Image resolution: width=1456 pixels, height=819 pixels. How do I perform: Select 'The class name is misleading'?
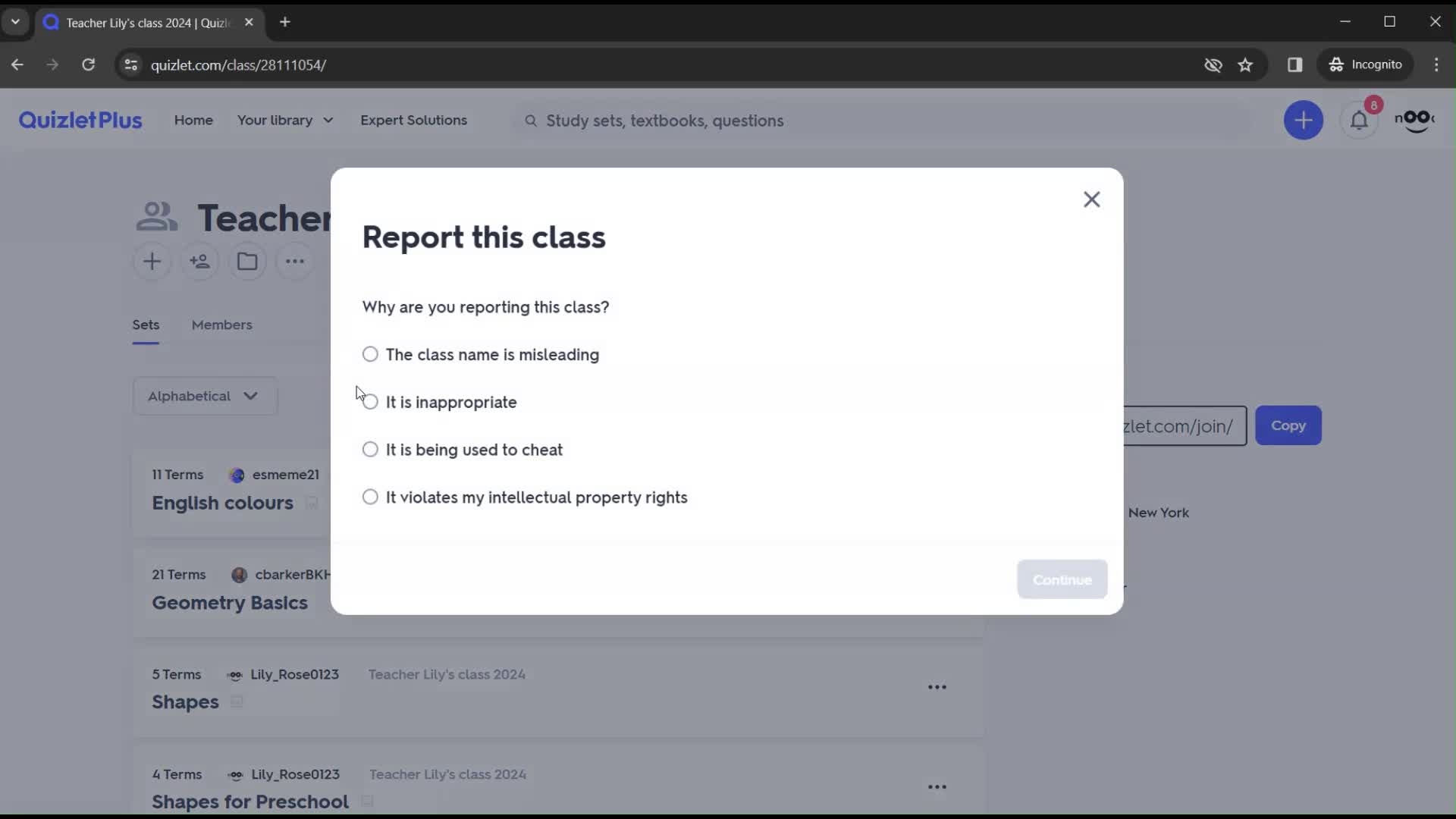tap(370, 354)
